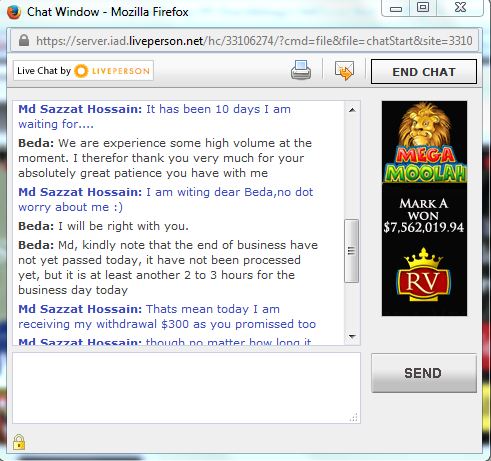Click the END CHAT button

tap(424, 72)
